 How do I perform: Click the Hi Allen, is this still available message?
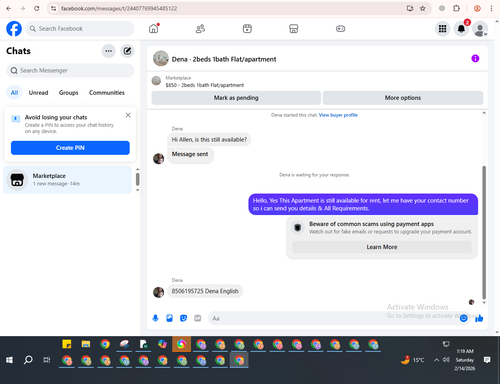point(209,139)
